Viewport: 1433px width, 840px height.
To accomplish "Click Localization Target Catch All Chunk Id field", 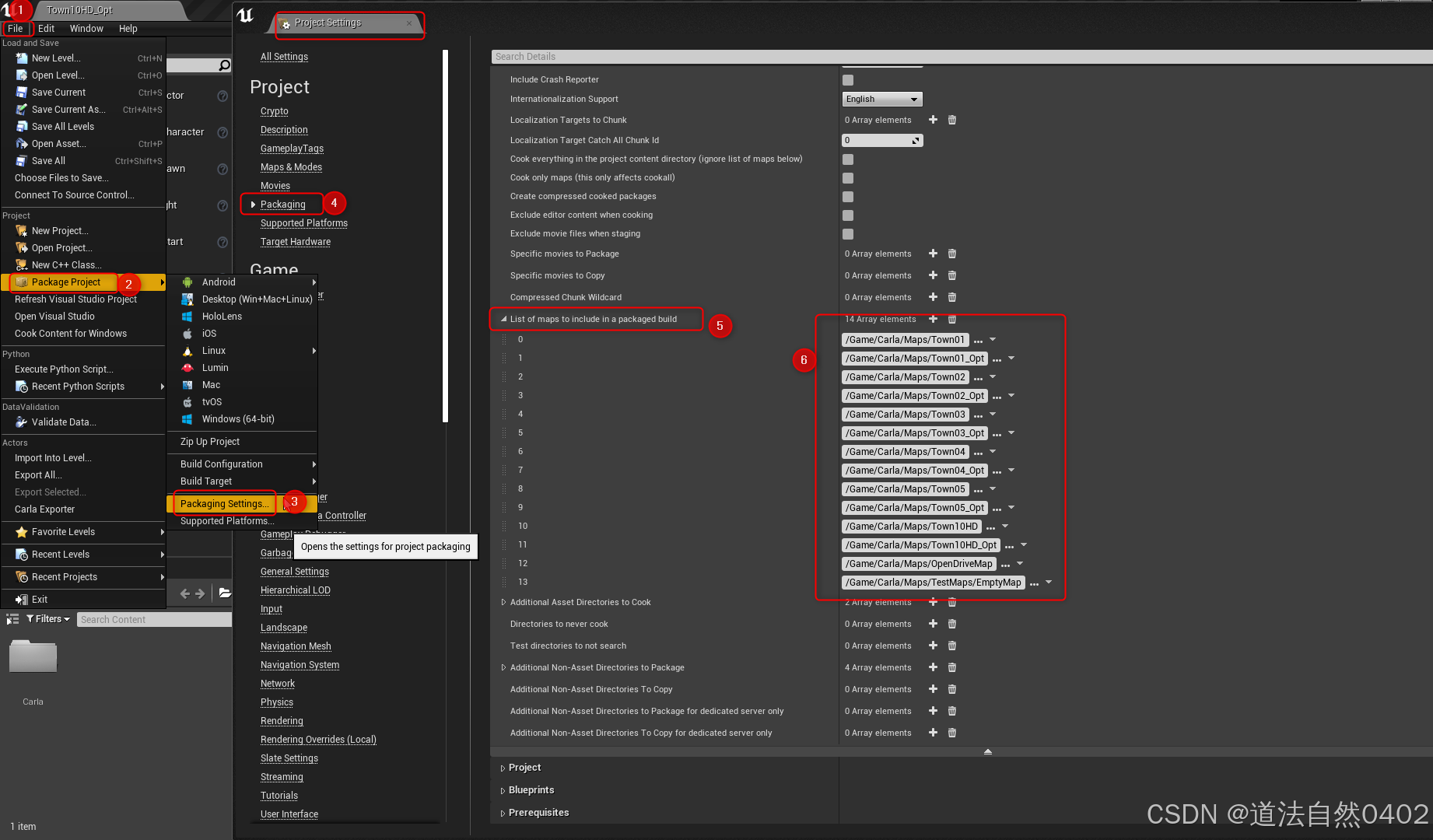I will click(882, 141).
